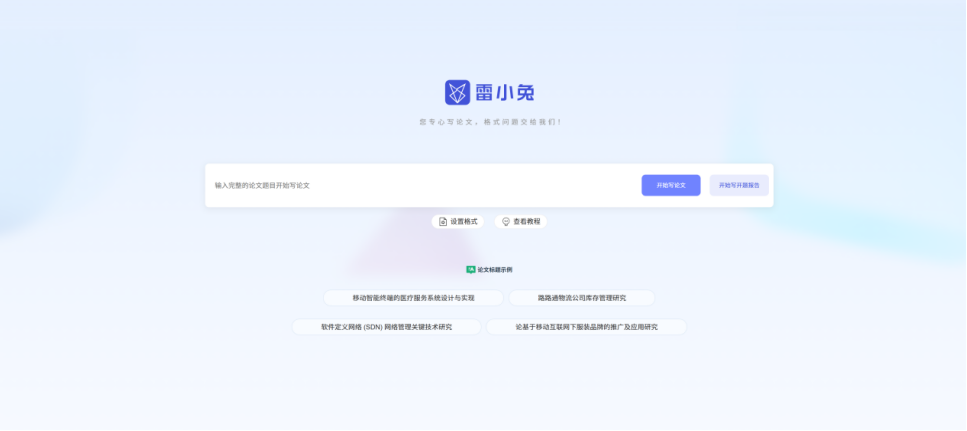Open the tutorial via 查看教程
The height and width of the screenshot is (431, 967).
521,221
